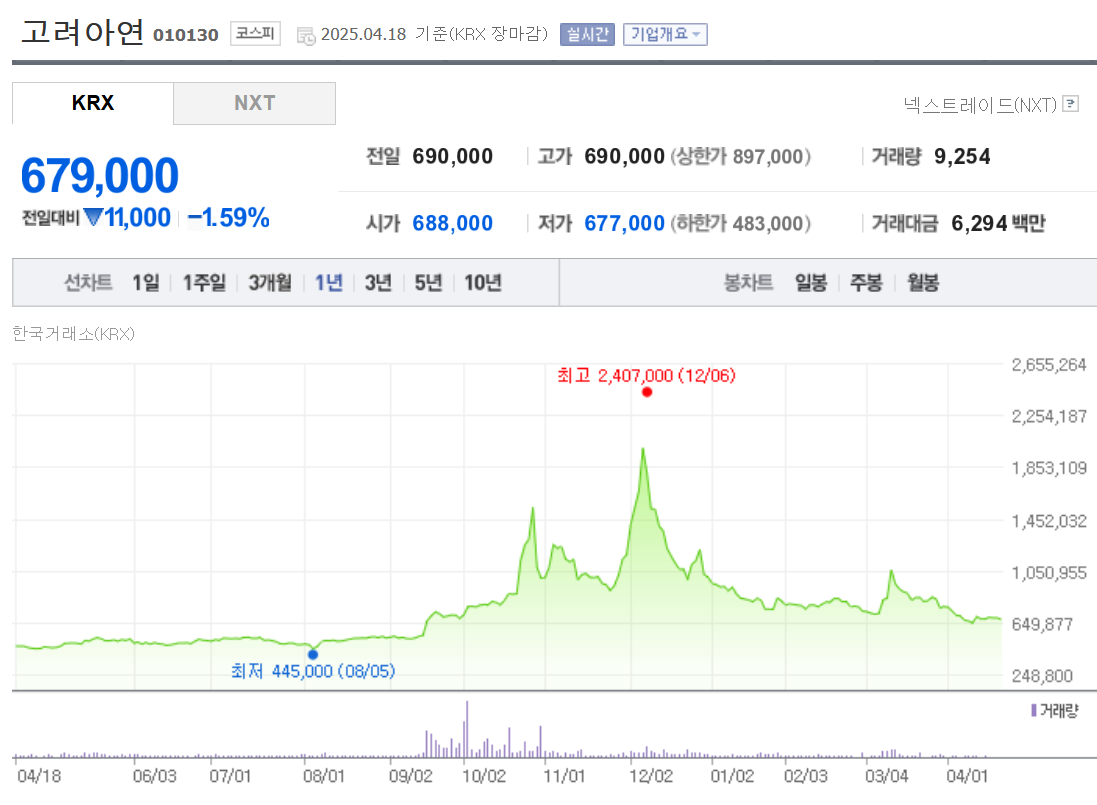This screenshot has height=805, width=1097.
Task: Click the 봉차트 section label
Action: [748, 283]
